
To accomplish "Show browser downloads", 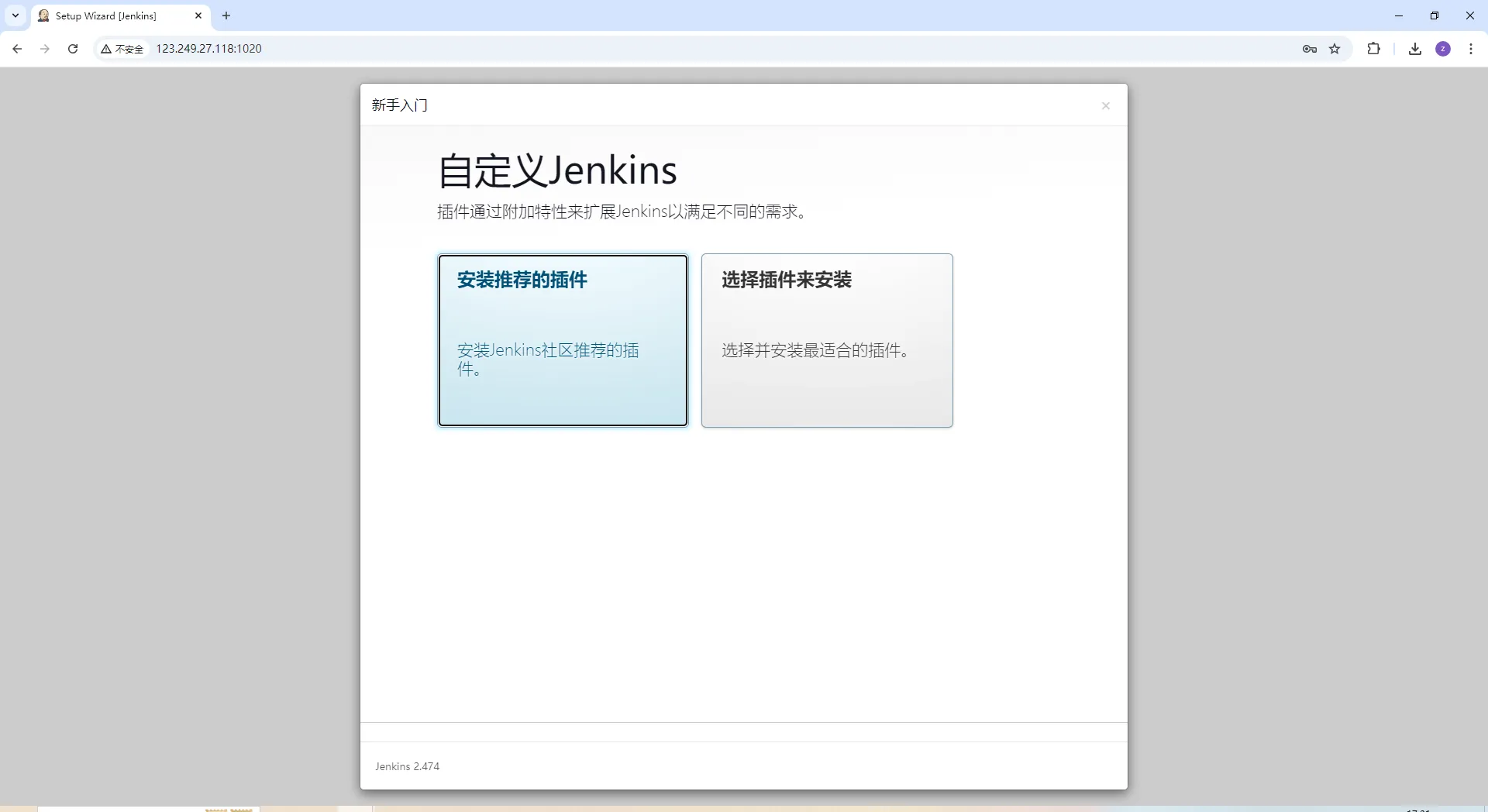I will point(1415,49).
